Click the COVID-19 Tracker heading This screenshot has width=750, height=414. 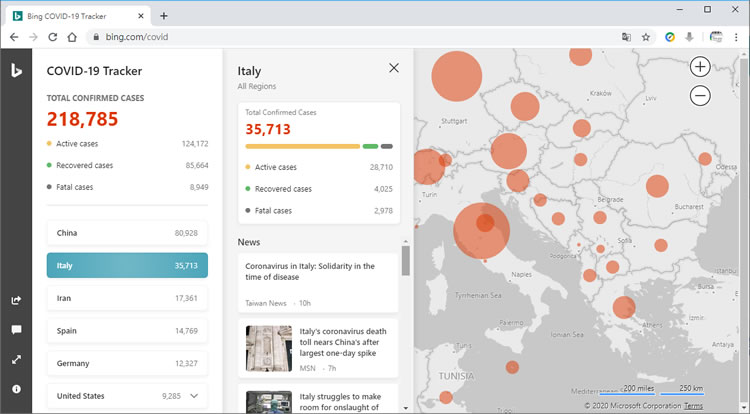94,71
